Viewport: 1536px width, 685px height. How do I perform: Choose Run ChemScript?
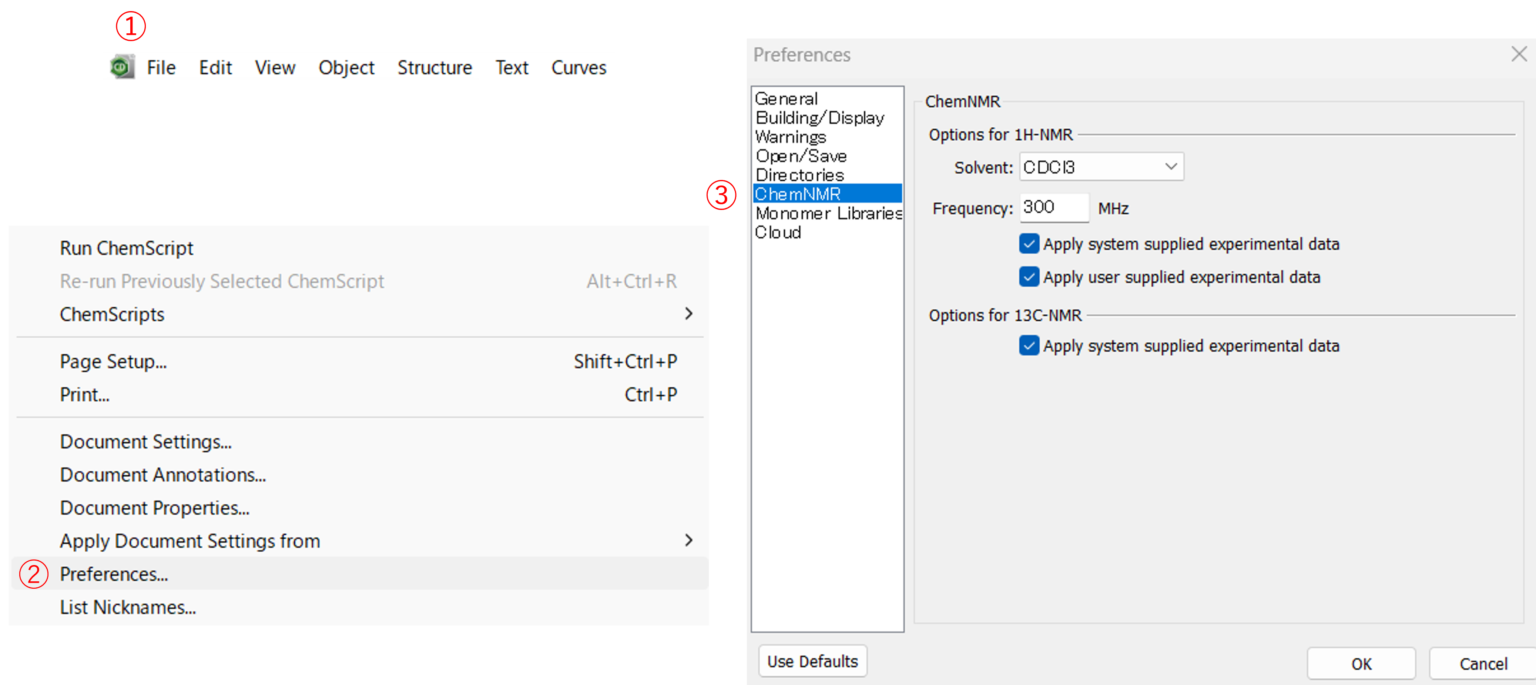coord(358,248)
